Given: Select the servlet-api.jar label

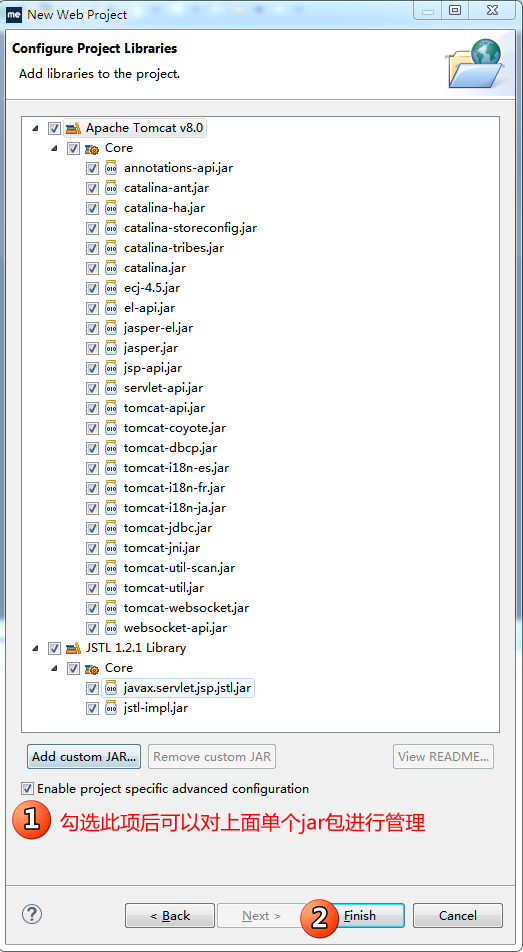Looking at the screenshot, I should click(x=163, y=388).
